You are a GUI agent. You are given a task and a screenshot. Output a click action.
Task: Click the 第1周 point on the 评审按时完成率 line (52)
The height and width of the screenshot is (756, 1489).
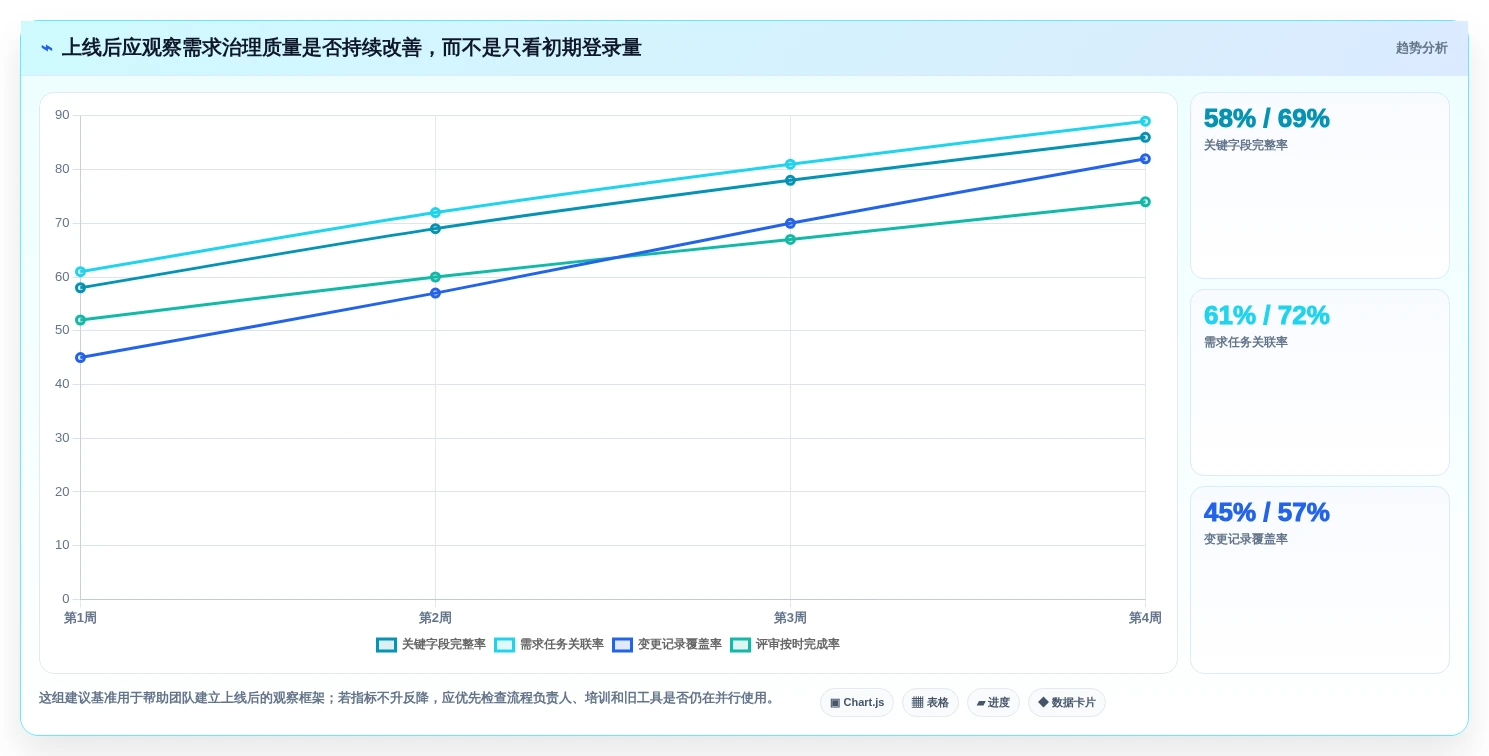pos(81,320)
